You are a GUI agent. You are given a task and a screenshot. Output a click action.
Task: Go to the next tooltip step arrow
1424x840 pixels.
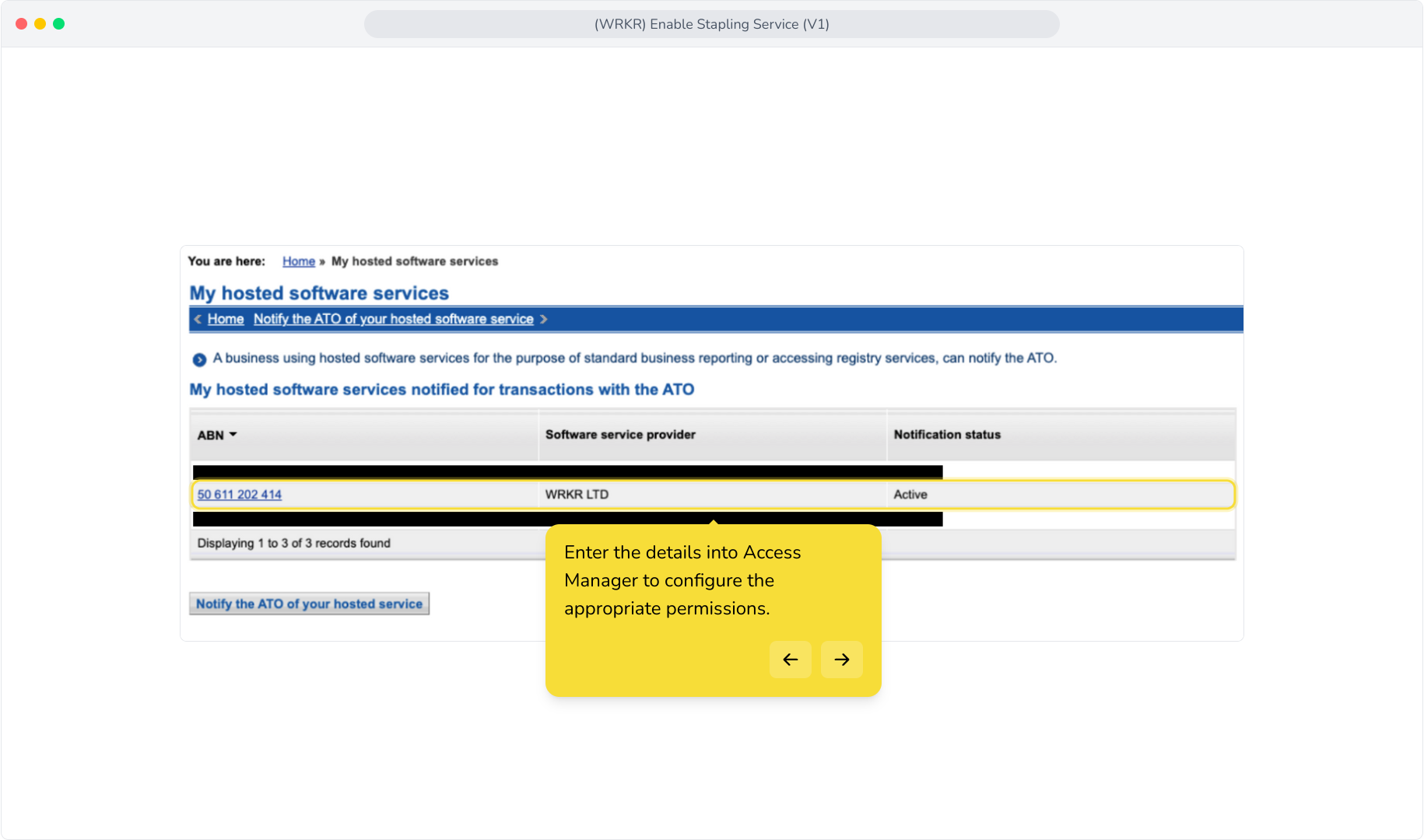842,660
